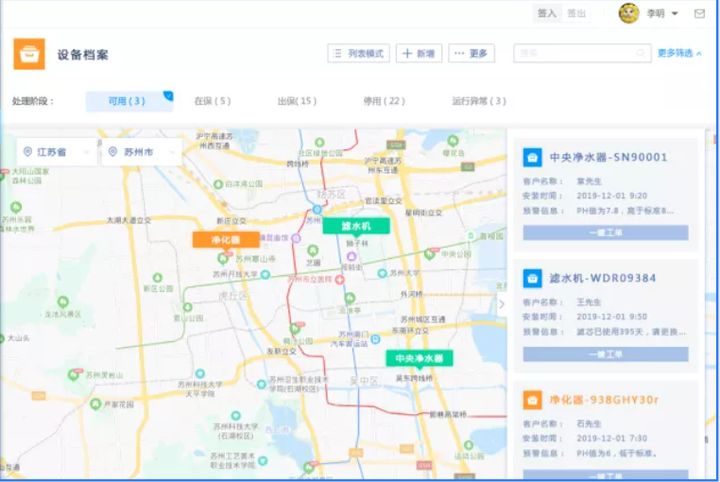This screenshot has height=482, width=720.
Task: Open the 滤水机-WDR09384 device title
Action: (602, 278)
